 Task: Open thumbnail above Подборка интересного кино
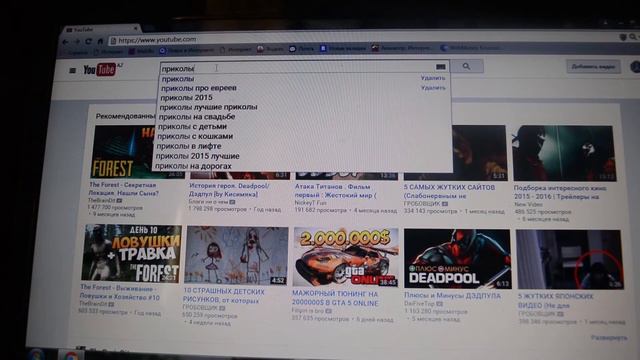(564, 153)
